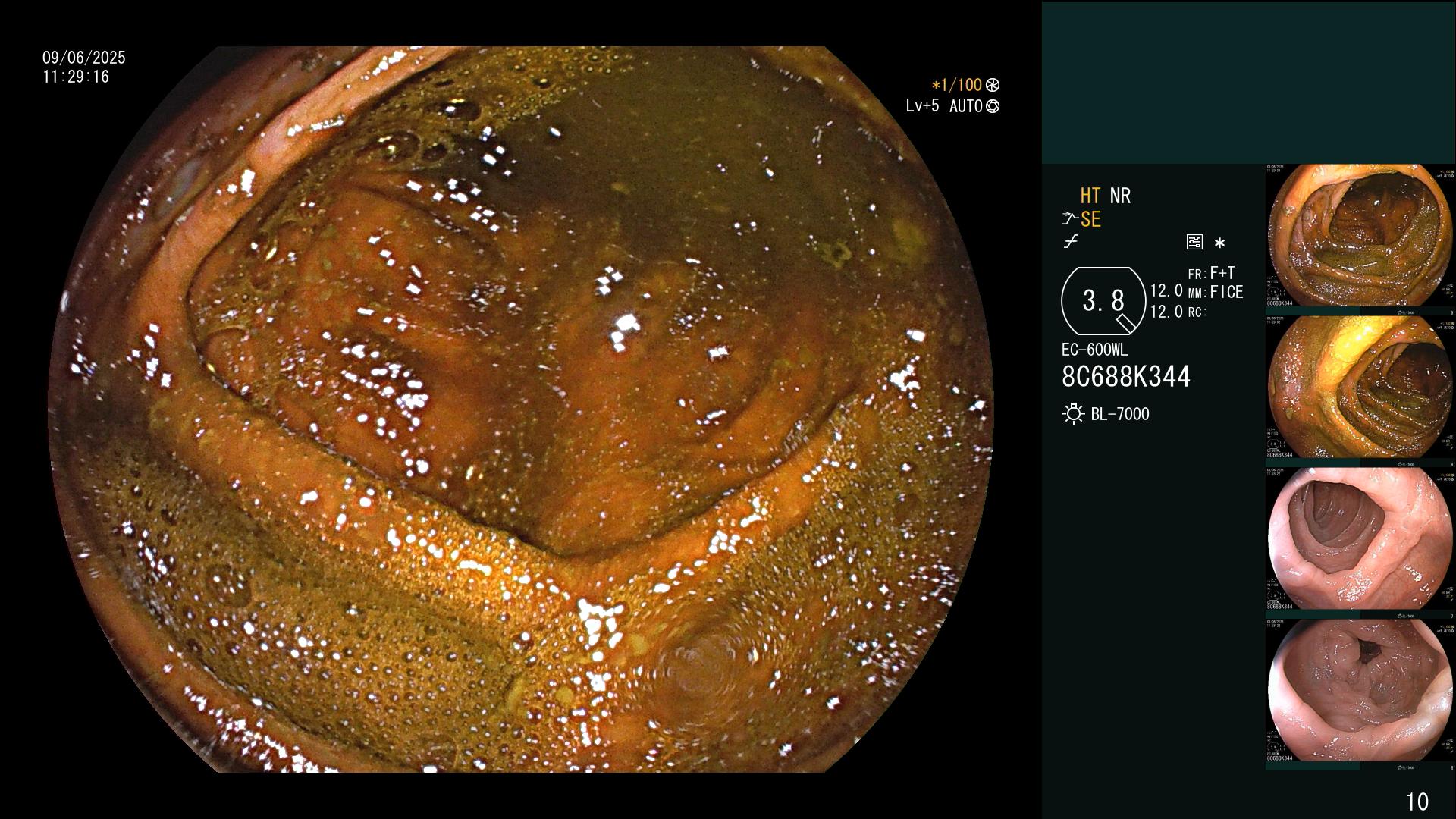Image resolution: width=1456 pixels, height=819 pixels.
Task: Click the scope model EC-600WL
Action: [1094, 350]
